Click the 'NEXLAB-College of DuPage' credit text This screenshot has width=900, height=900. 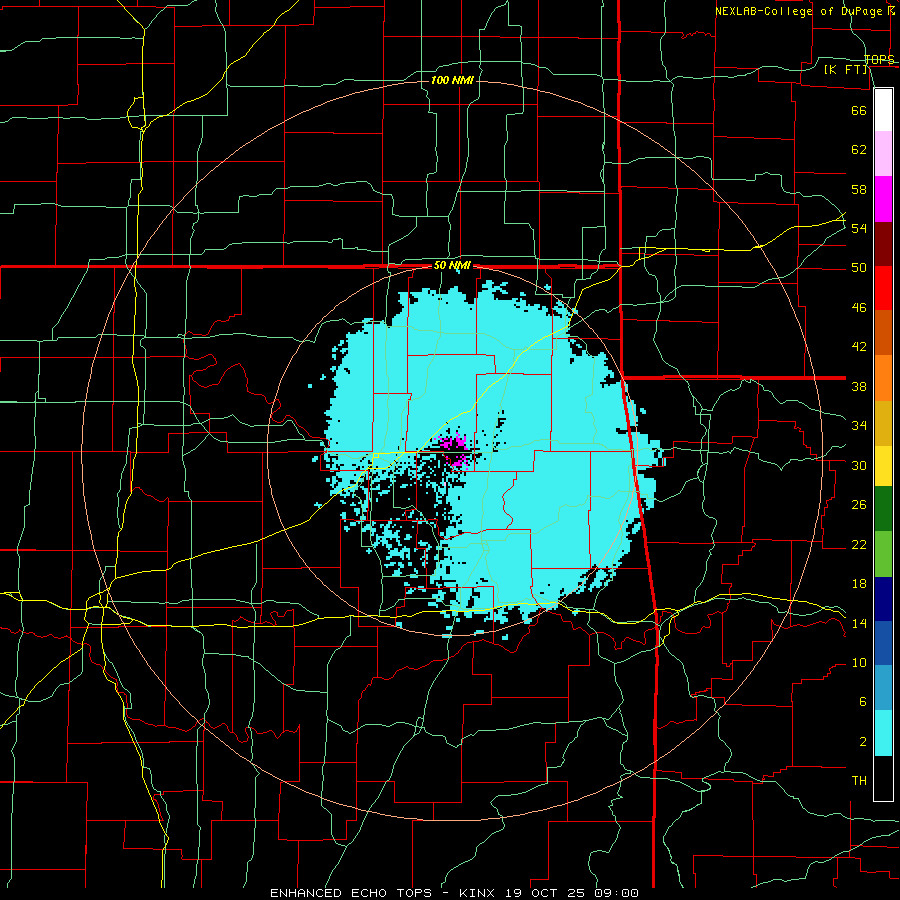(x=801, y=11)
